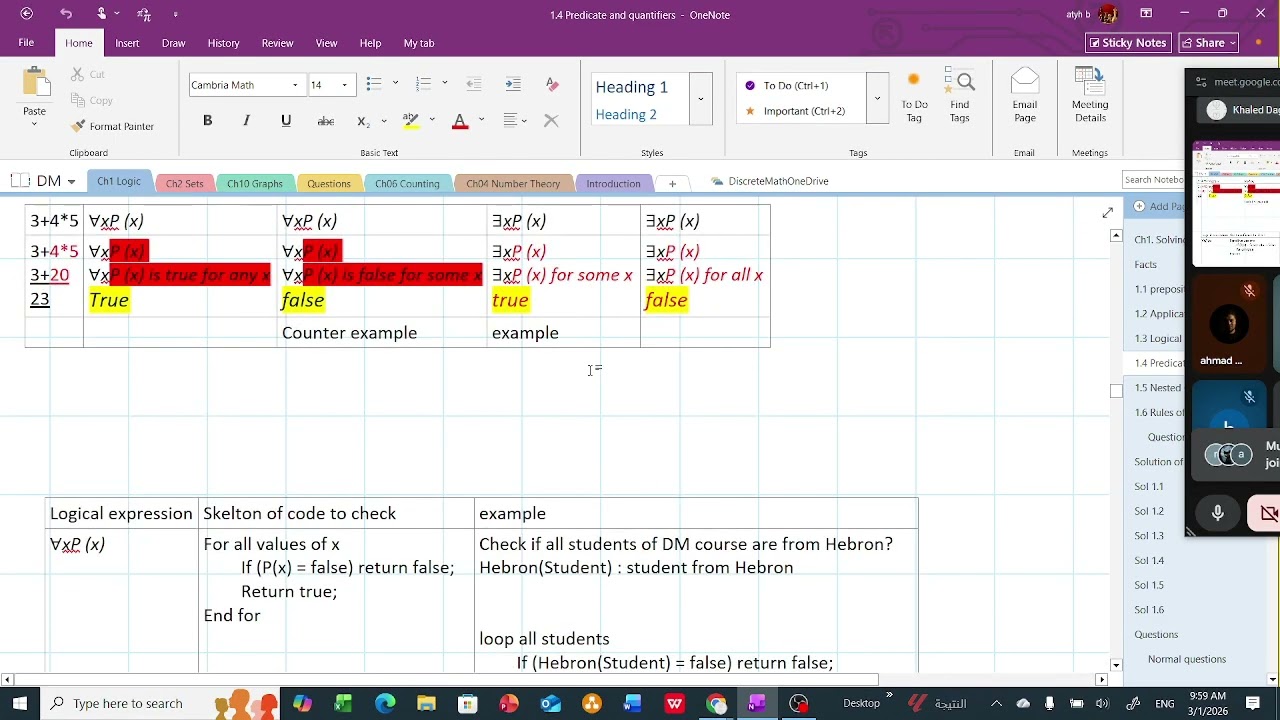Toggle strikethrough formatting
The height and width of the screenshot is (720, 1280).
click(x=325, y=120)
